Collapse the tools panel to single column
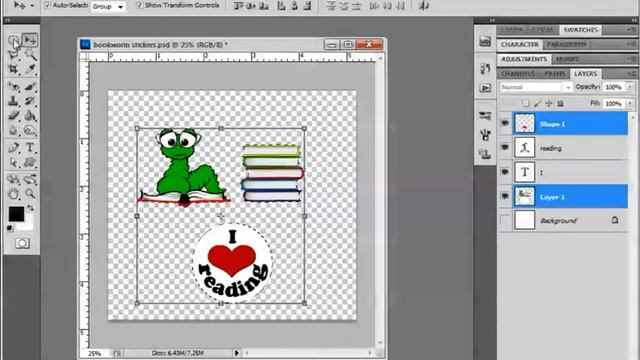This screenshot has height=360, width=640. [7, 20]
